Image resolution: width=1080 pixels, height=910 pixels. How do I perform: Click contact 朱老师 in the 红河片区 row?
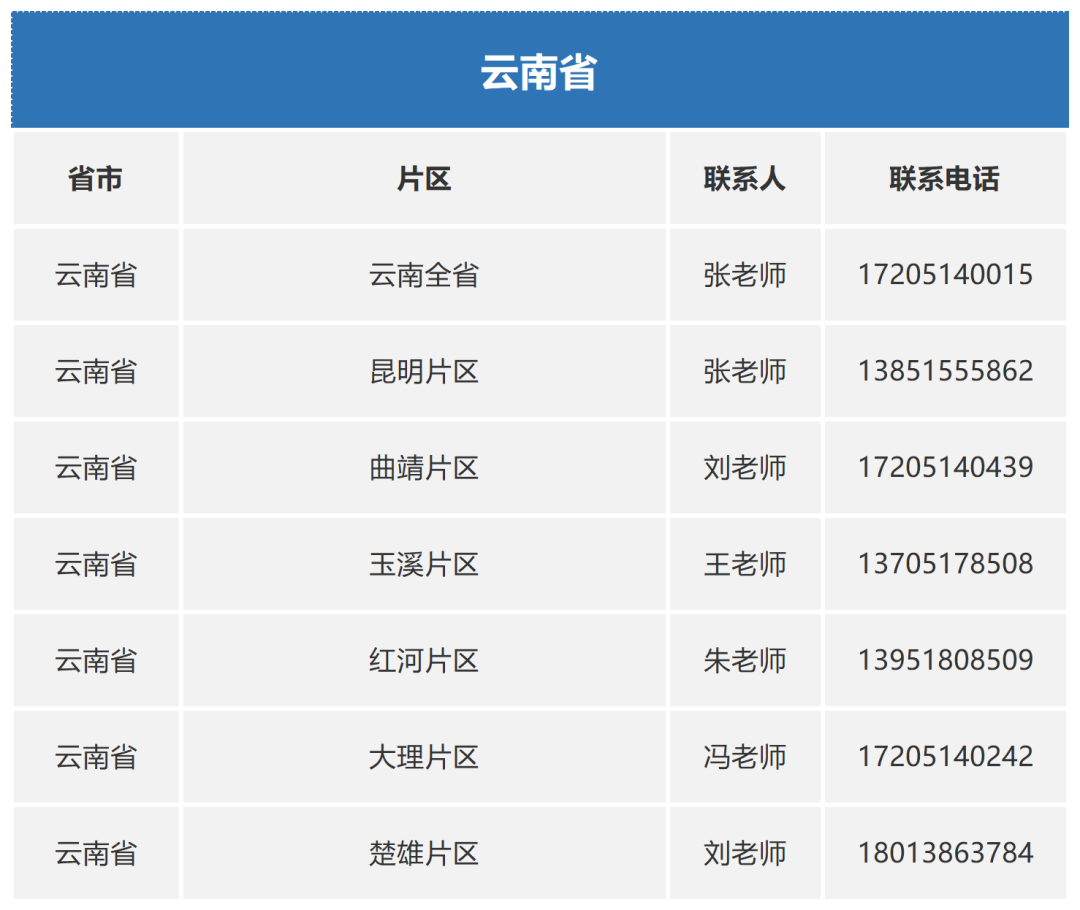(745, 660)
